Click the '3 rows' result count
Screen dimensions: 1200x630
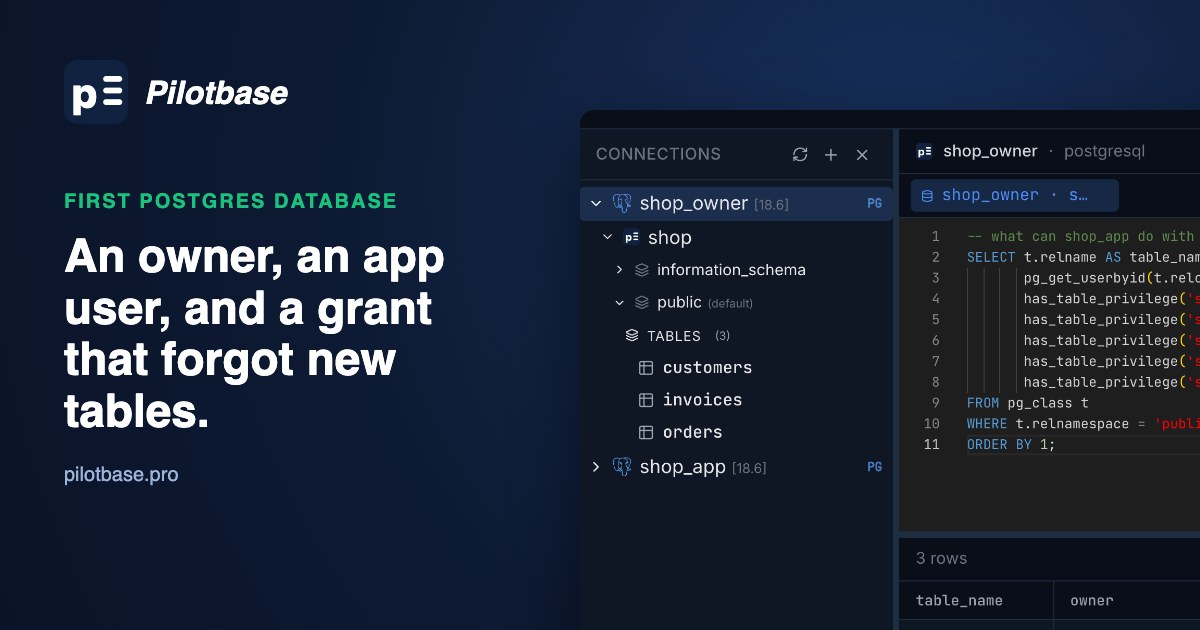click(942, 558)
